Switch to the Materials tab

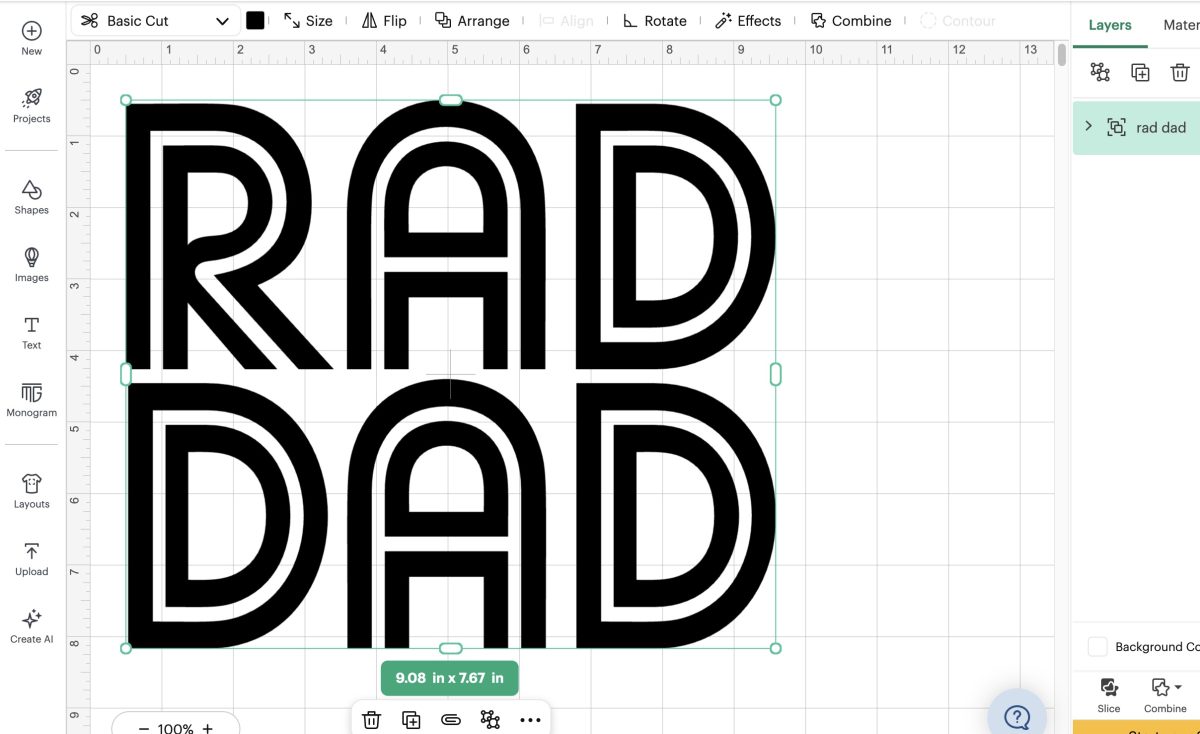click(x=1181, y=25)
